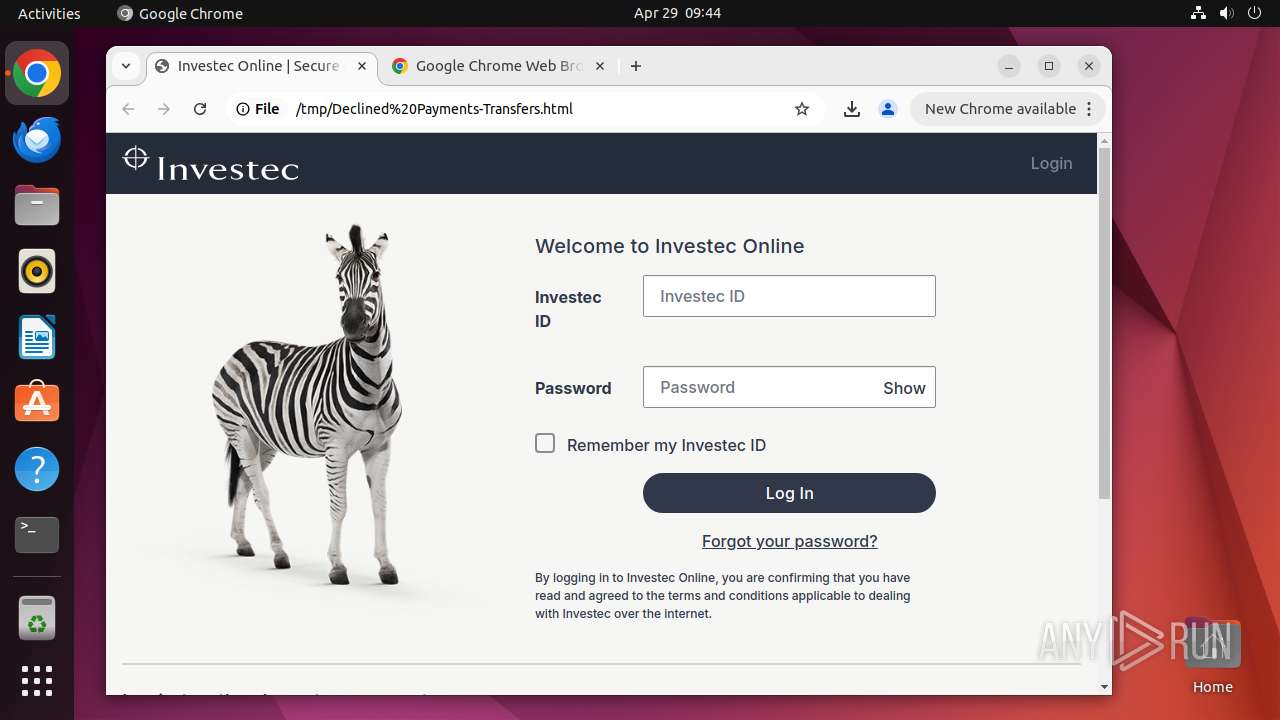Image resolution: width=1280 pixels, height=720 pixels.
Task: Bookmark this tab with star icon
Action: [802, 109]
